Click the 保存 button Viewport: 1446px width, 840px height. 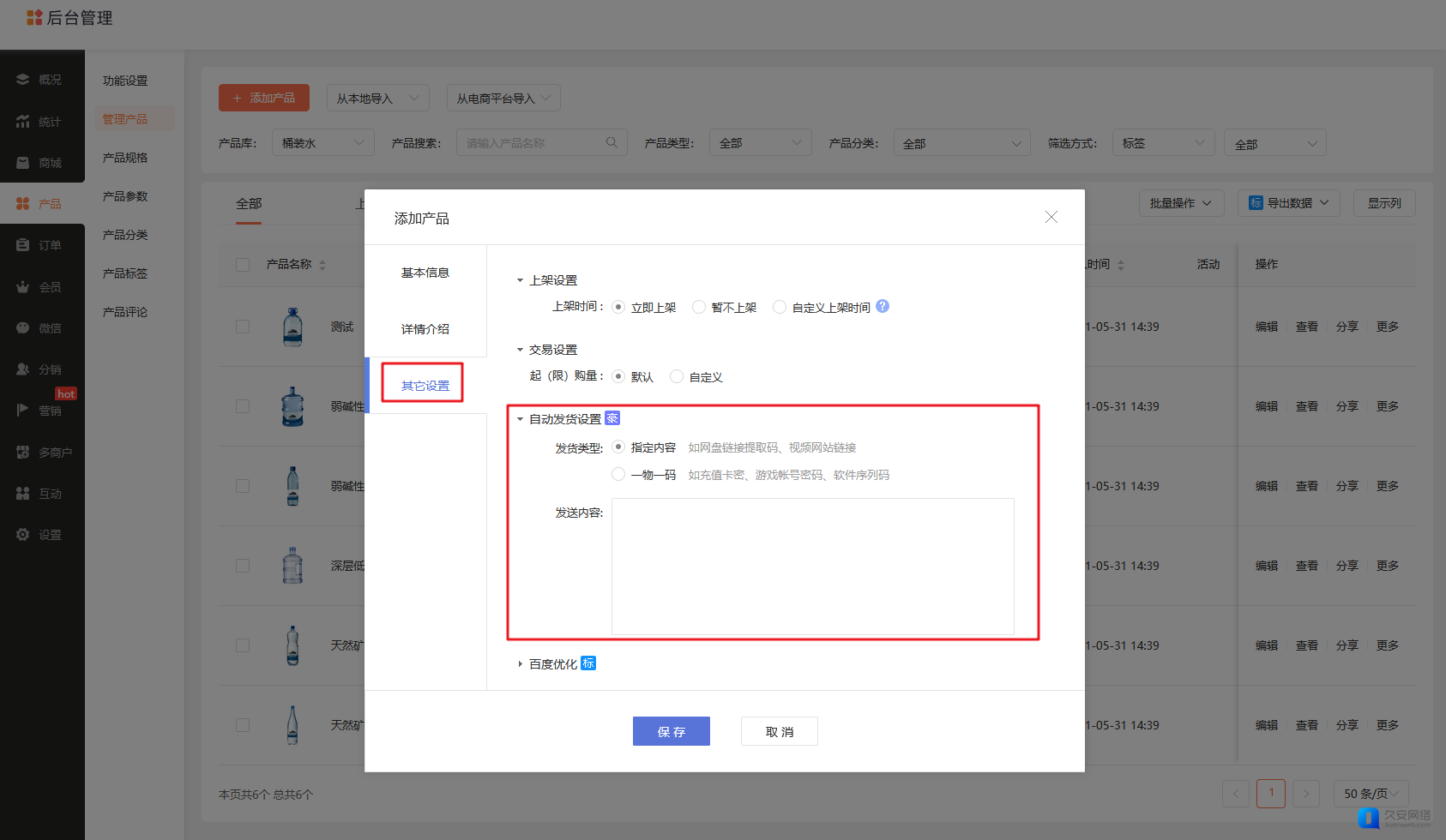coord(671,731)
